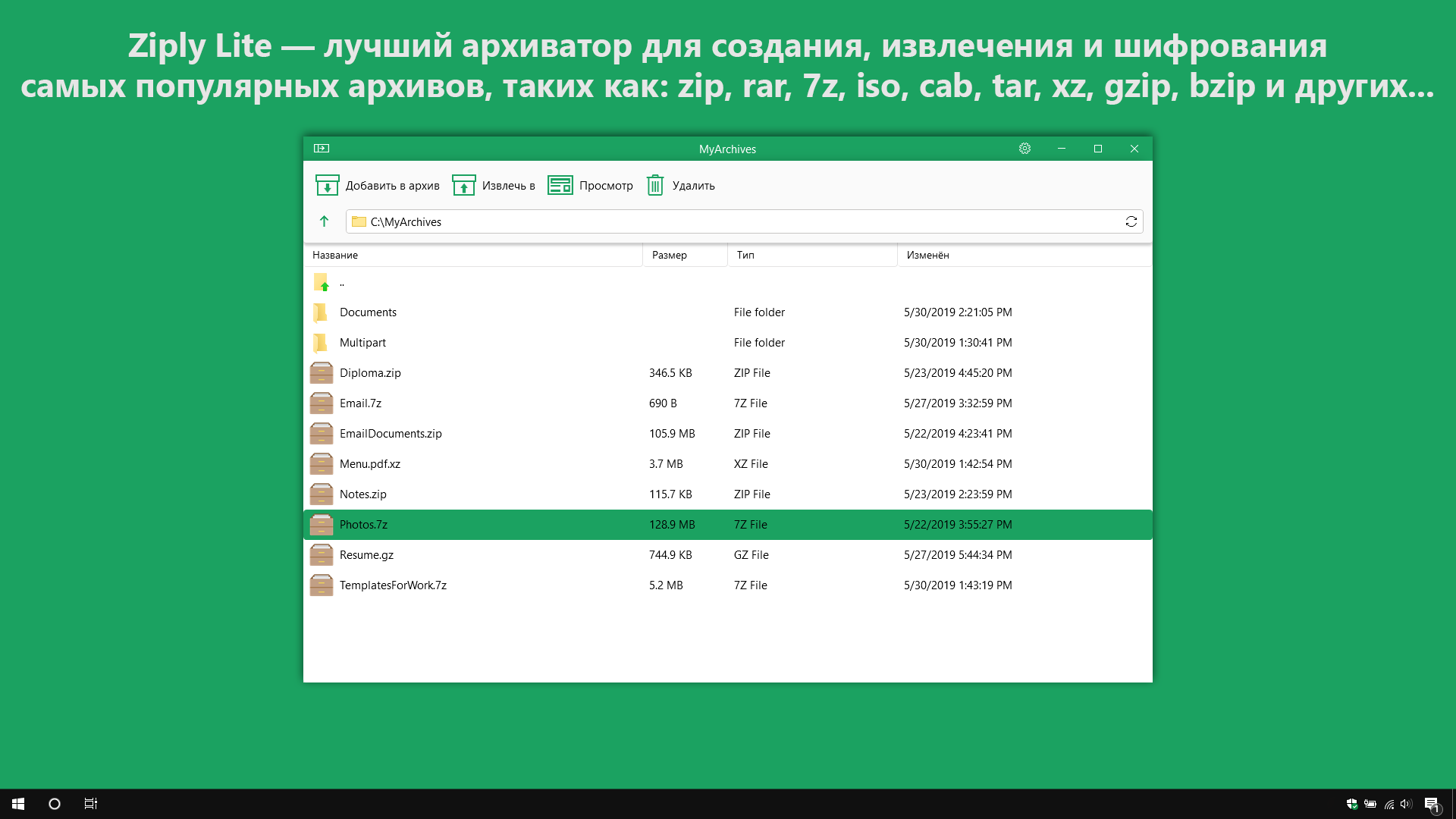Sort by the Тип column header
The height and width of the screenshot is (819, 1456).
813,255
